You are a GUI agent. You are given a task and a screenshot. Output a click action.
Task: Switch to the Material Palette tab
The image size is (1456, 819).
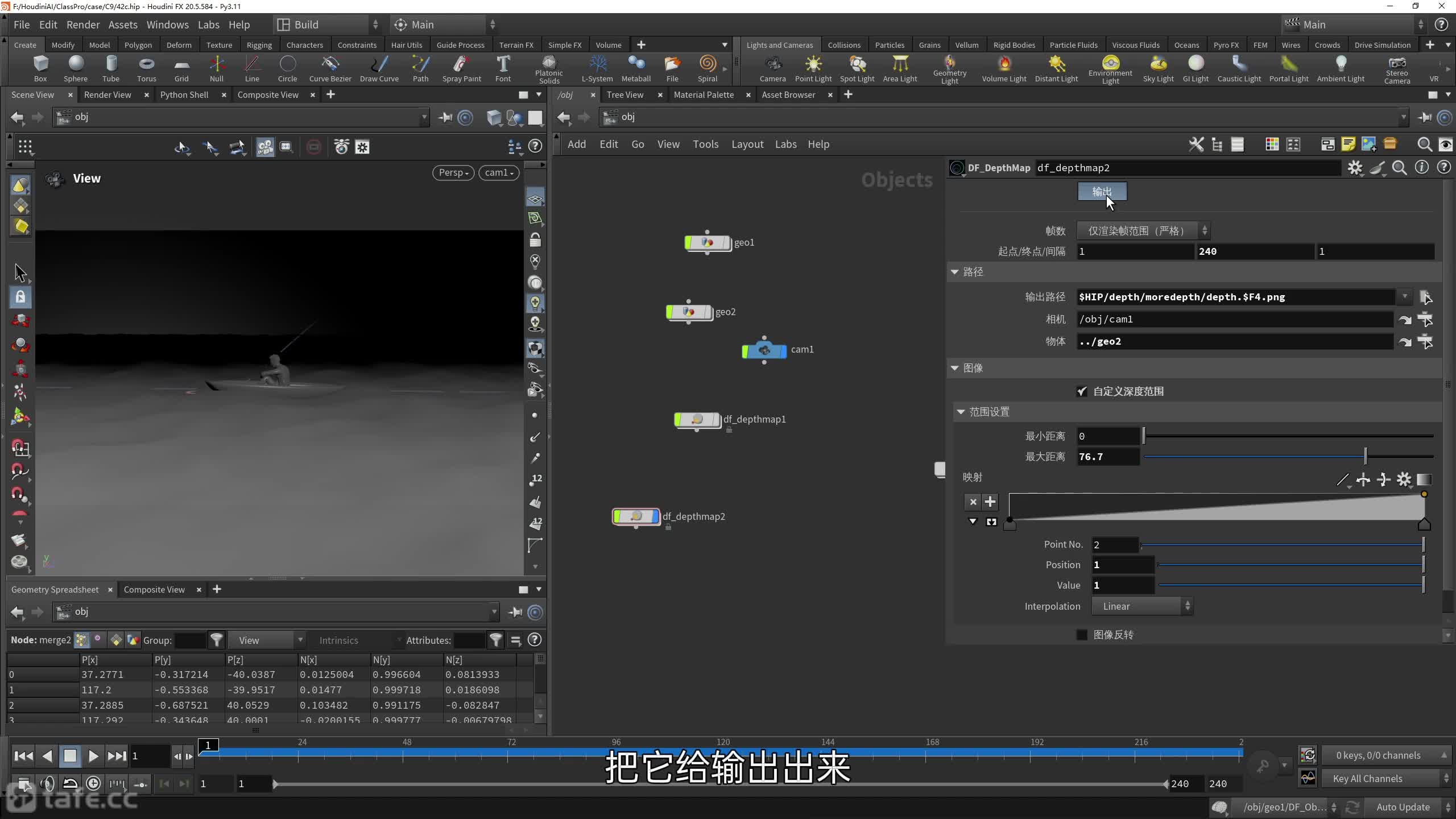(x=704, y=94)
